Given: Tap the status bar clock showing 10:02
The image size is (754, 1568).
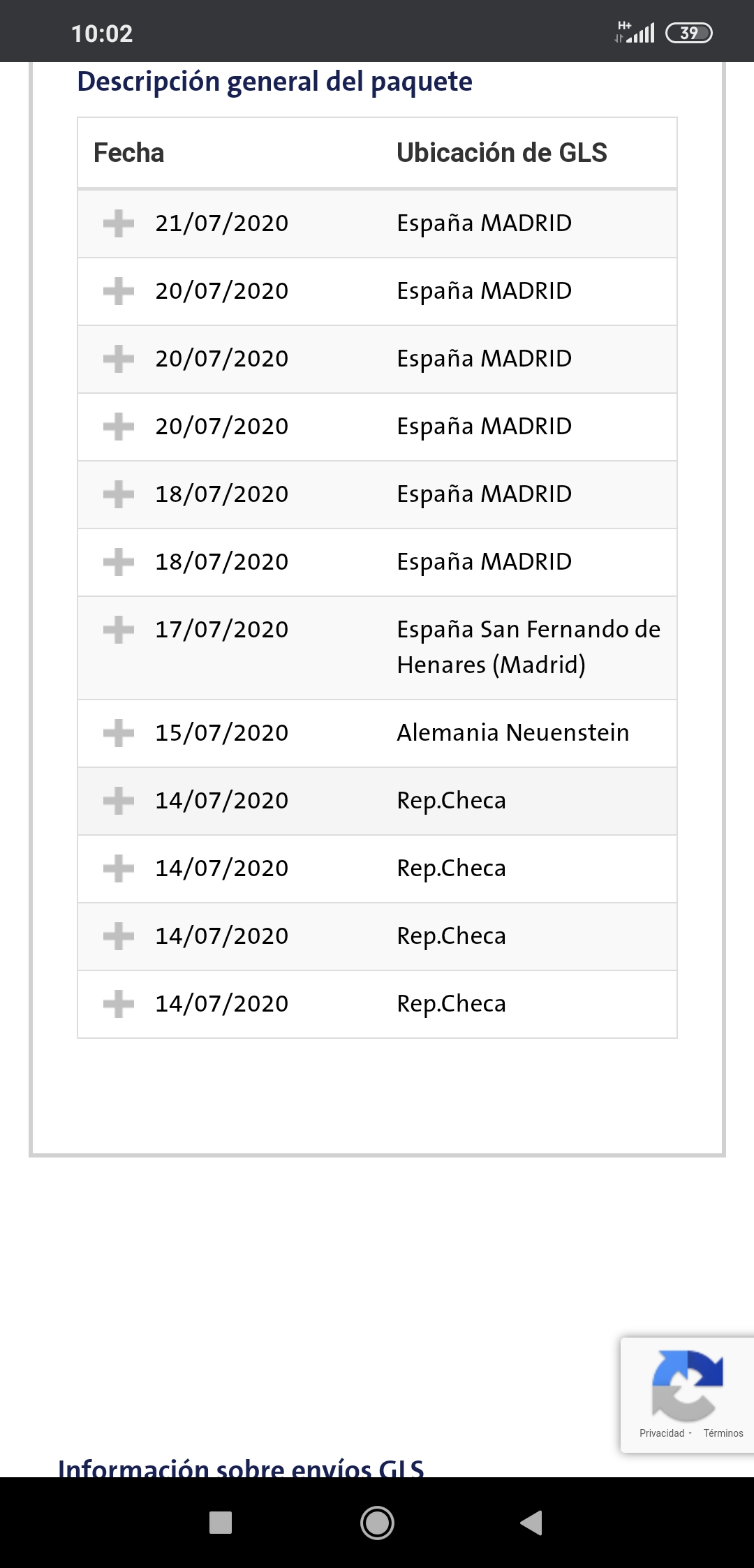Looking at the screenshot, I should (102, 34).
